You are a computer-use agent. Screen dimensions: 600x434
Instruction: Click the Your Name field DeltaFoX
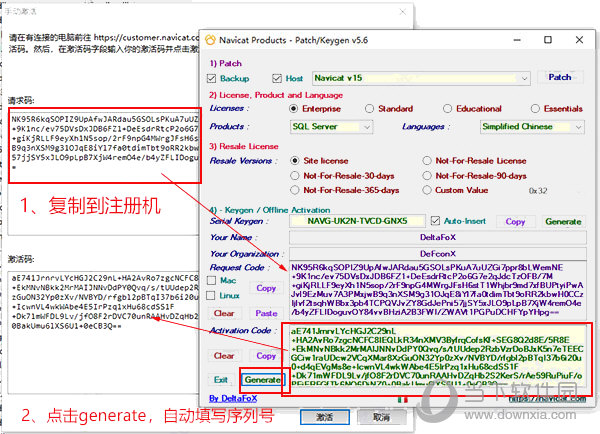tap(438, 237)
